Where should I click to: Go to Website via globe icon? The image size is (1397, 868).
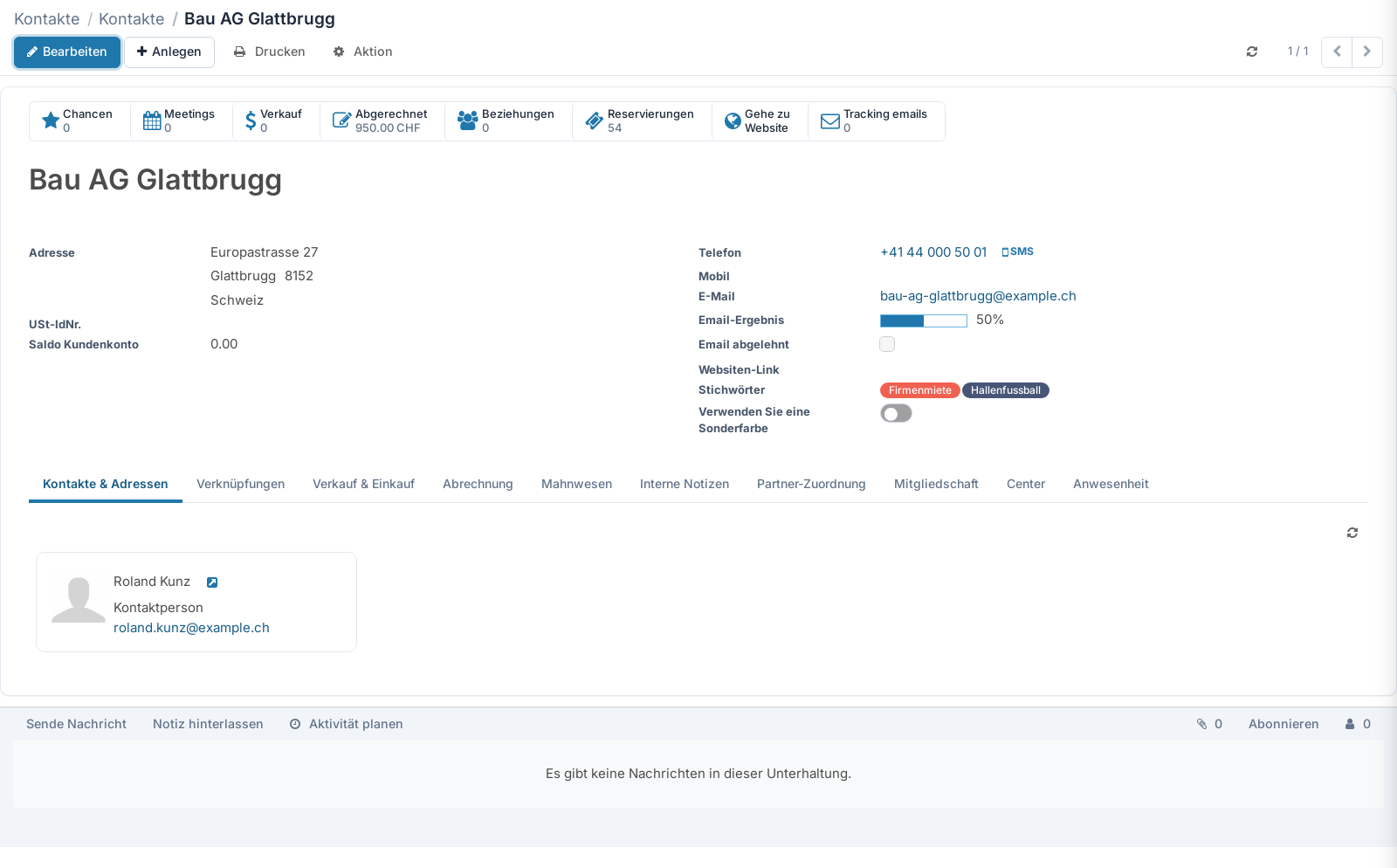[760, 121]
